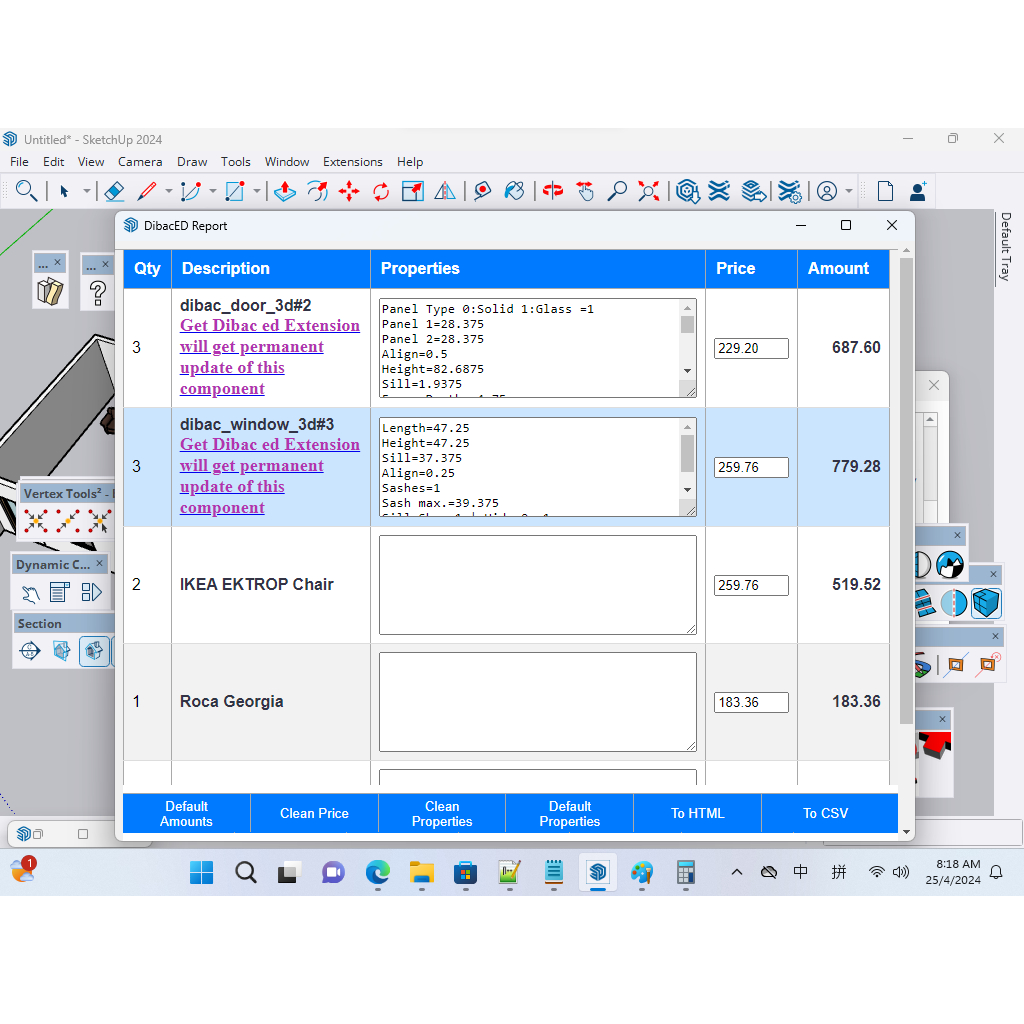The height and width of the screenshot is (1024, 1024).
Task: Open the Draw menu
Action: pyautogui.click(x=192, y=161)
